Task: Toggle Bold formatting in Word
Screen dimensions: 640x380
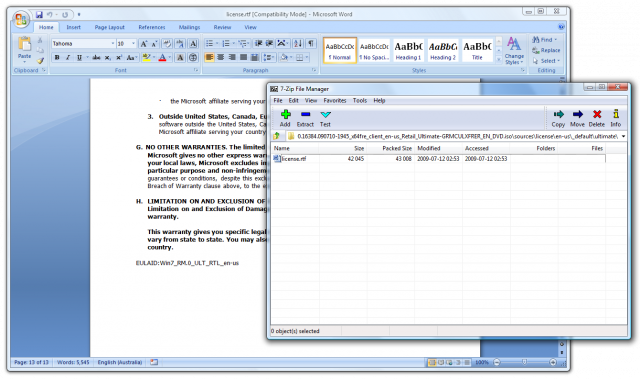Action: [57, 58]
